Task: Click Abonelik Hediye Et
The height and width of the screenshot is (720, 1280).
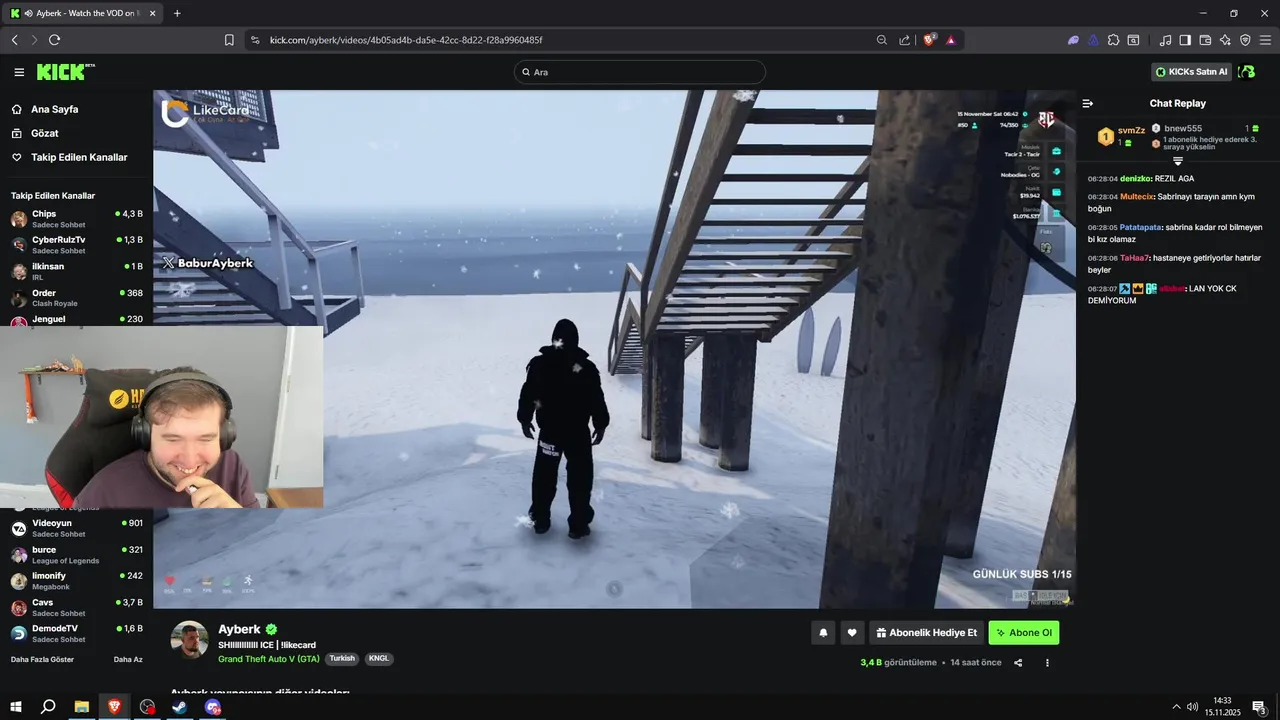Action: tap(926, 633)
